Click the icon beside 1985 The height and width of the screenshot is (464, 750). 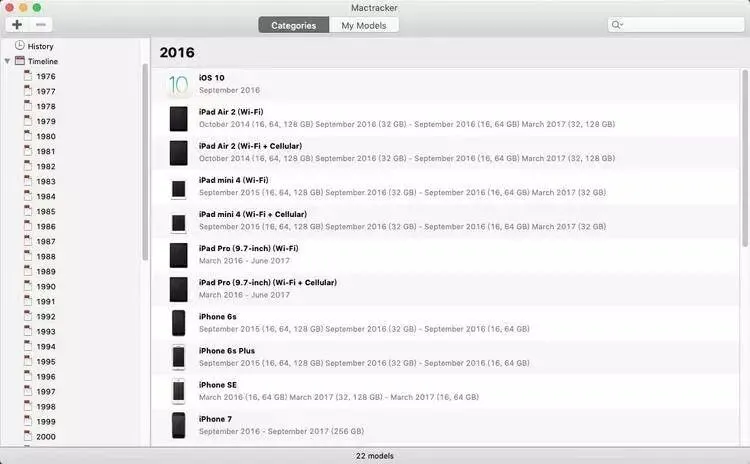[28, 211]
